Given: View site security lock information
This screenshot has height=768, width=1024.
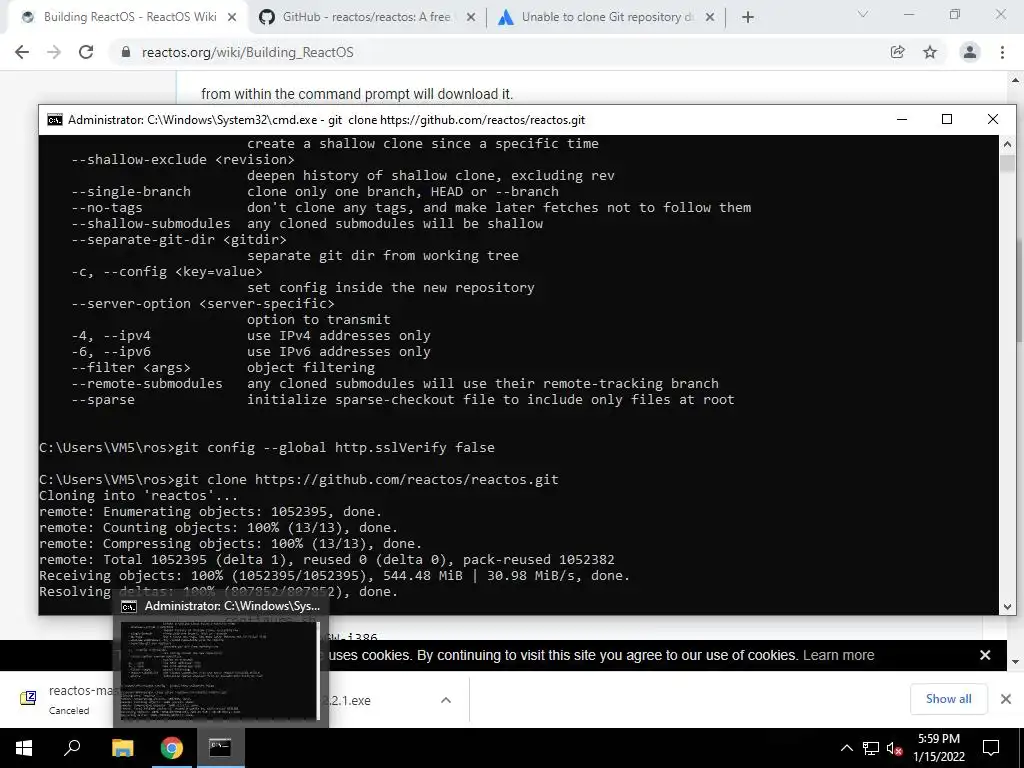Looking at the screenshot, I should (126, 52).
